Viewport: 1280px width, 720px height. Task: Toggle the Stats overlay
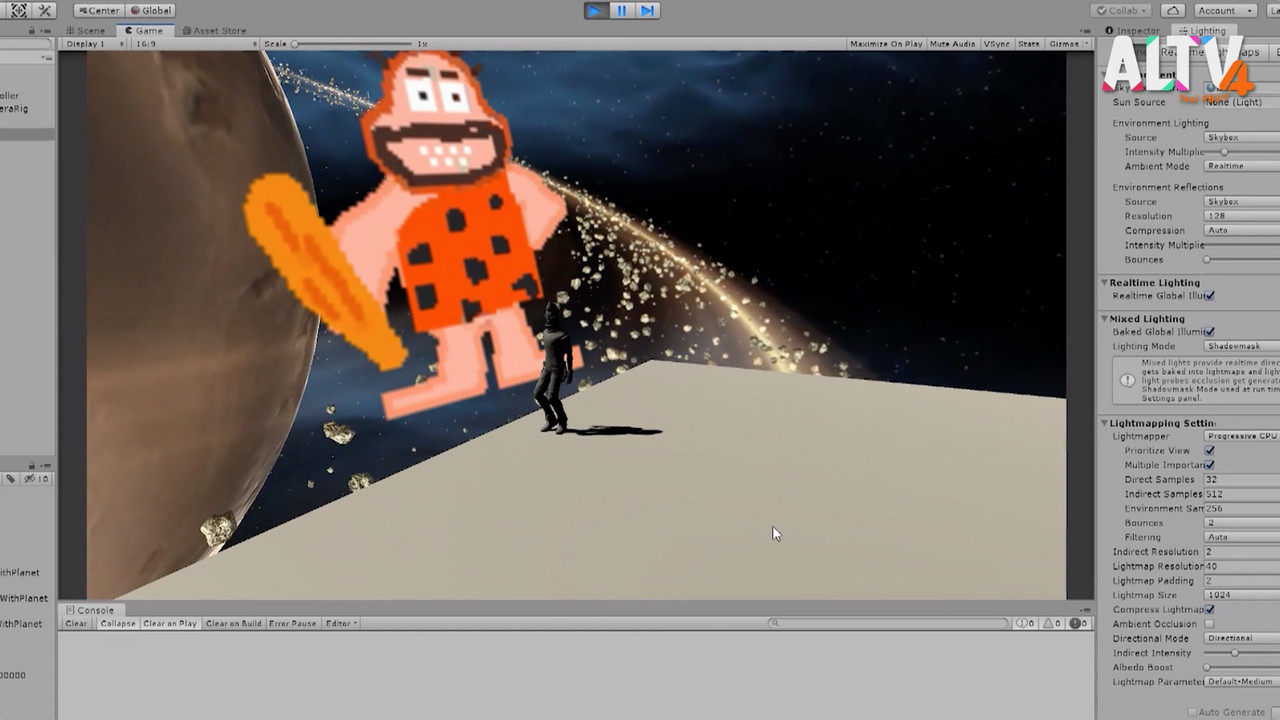1028,44
